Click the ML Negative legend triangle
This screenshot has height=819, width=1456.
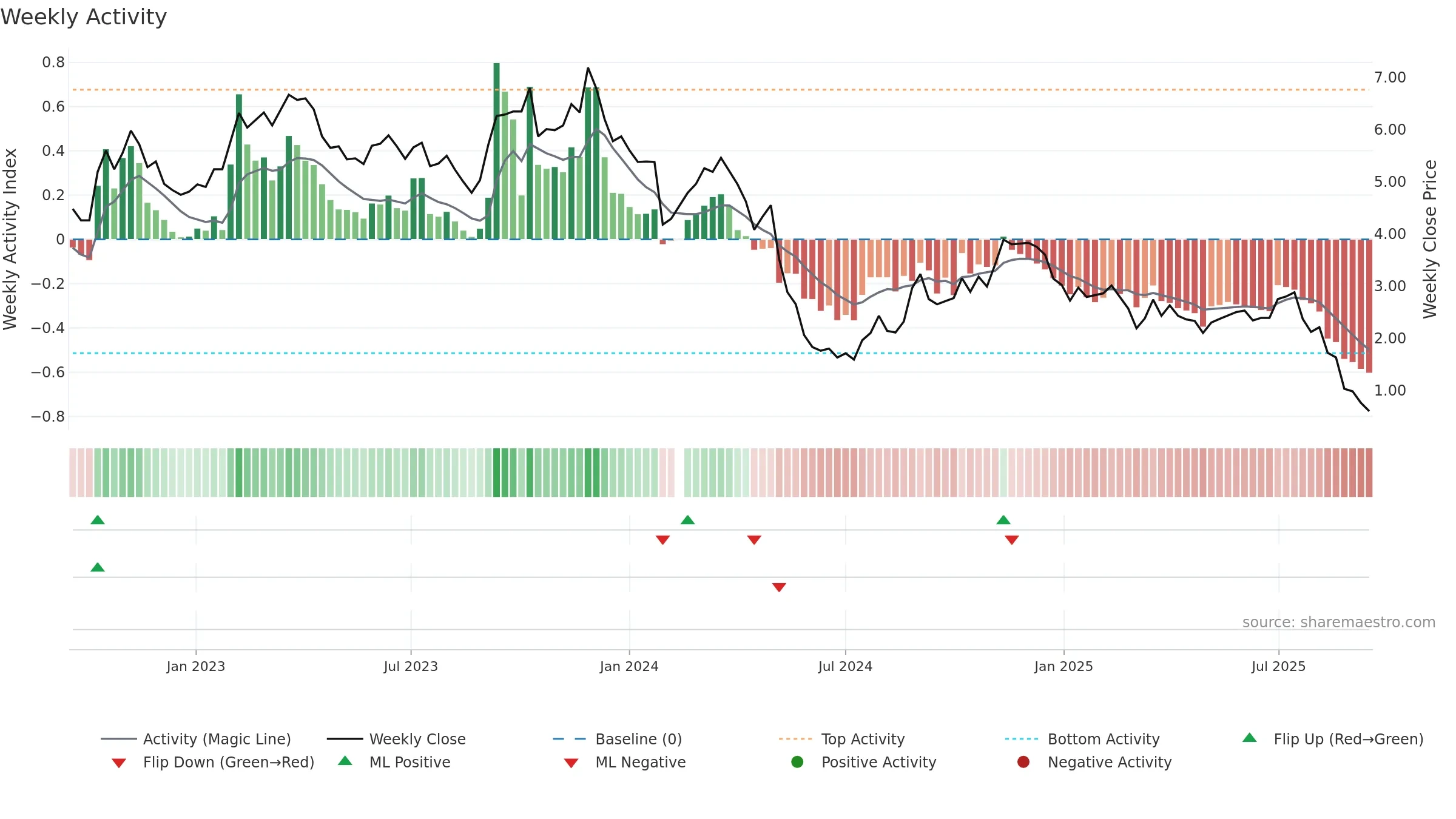[571, 763]
